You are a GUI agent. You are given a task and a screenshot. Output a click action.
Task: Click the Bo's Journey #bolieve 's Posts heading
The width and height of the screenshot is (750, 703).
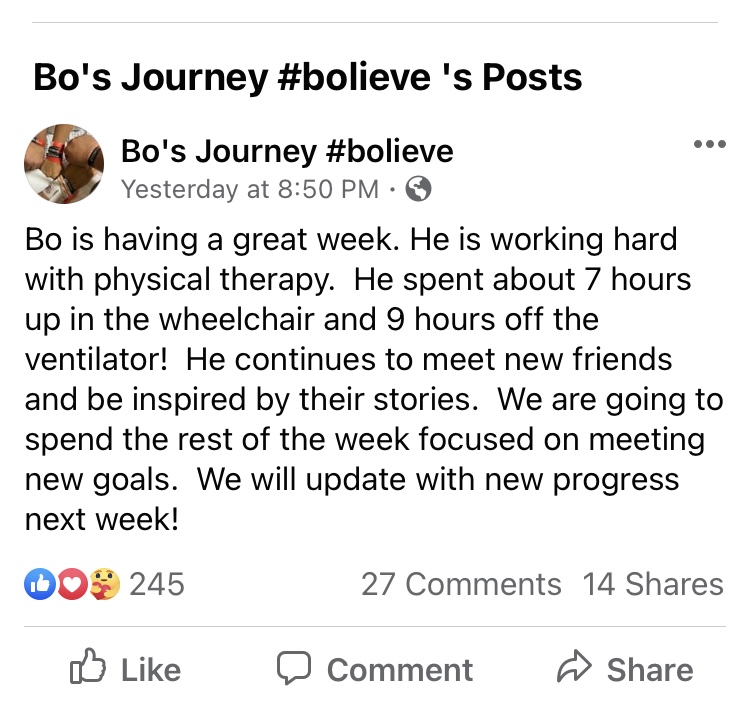click(x=308, y=77)
